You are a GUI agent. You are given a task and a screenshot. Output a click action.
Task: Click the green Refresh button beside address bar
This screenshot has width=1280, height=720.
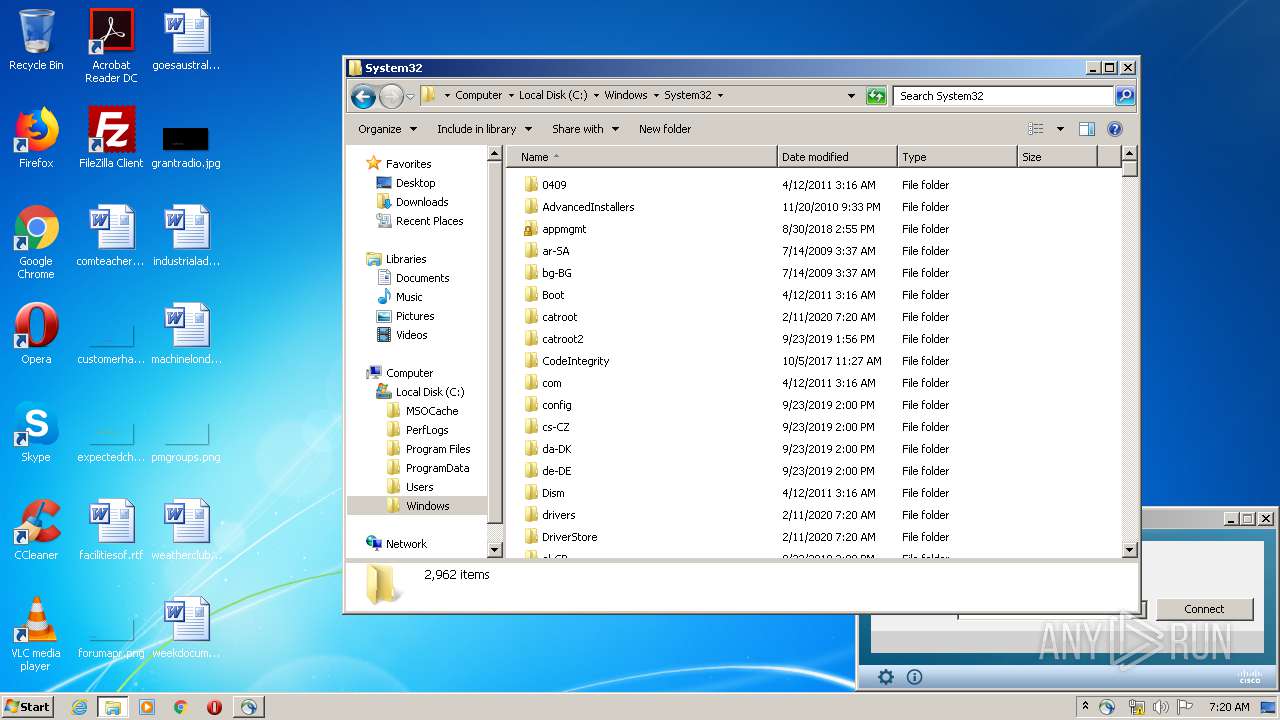click(876, 96)
